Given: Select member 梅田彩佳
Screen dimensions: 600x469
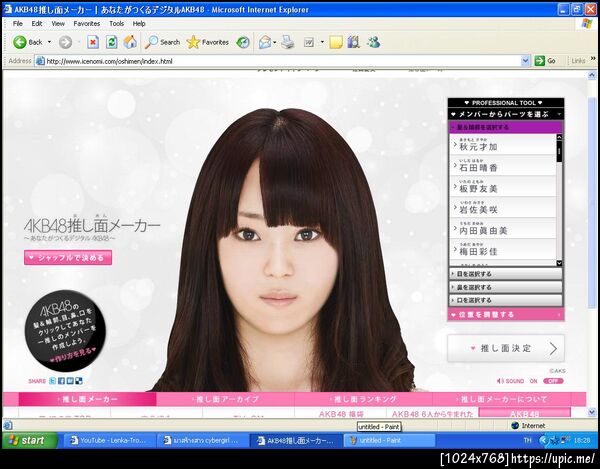Looking at the screenshot, I should click(x=502, y=249).
